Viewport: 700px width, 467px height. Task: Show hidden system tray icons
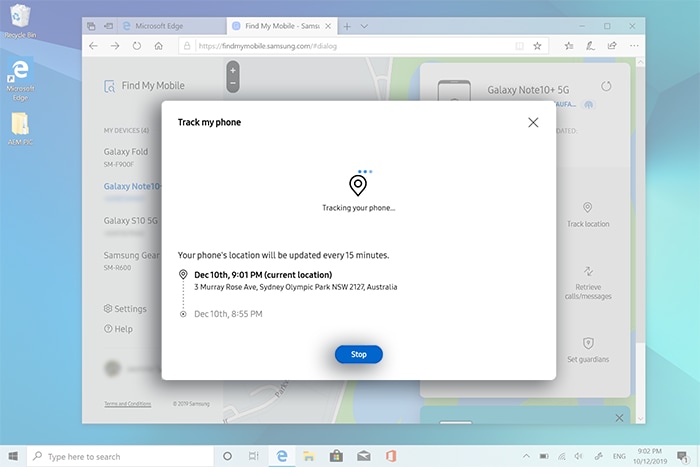(526, 456)
